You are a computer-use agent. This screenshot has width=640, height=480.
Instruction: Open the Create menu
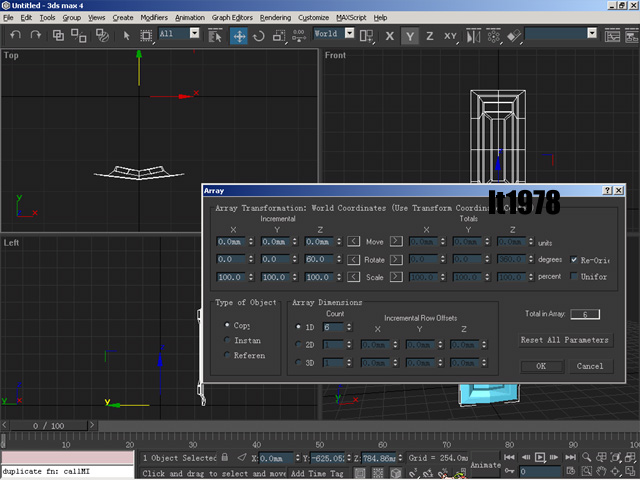click(x=123, y=18)
